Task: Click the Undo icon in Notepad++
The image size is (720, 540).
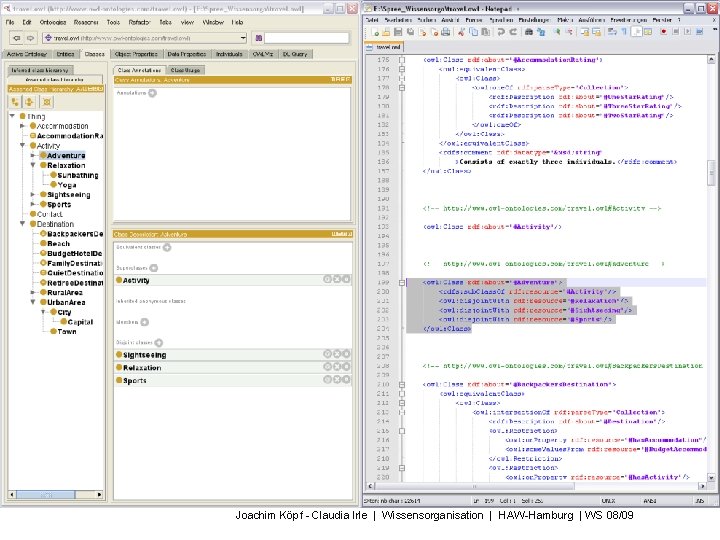Action: [x=501, y=32]
